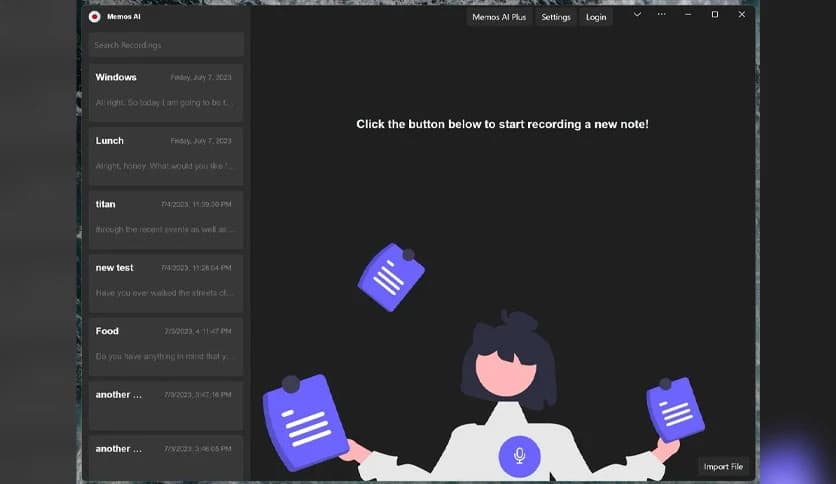836x484 pixels.
Task: Open recording dated 7/3/2023 3:47:16 PM
Action: [x=166, y=406]
